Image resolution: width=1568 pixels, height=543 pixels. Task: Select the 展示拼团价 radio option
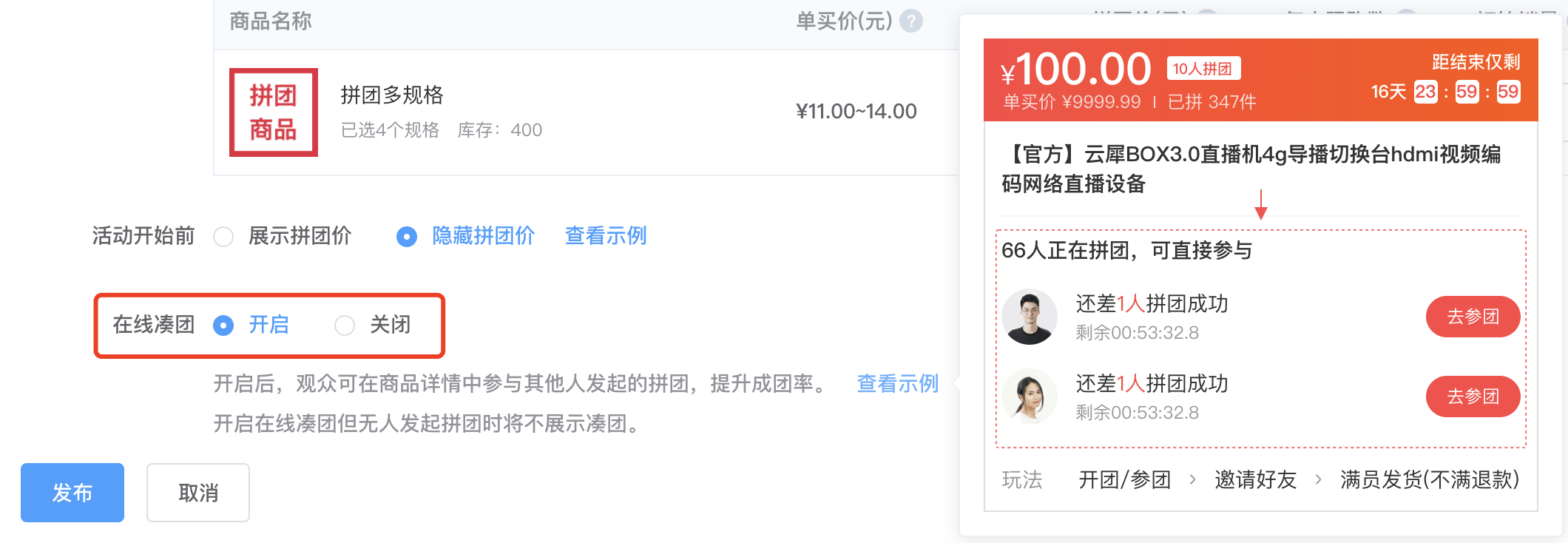tap(223, 237)
